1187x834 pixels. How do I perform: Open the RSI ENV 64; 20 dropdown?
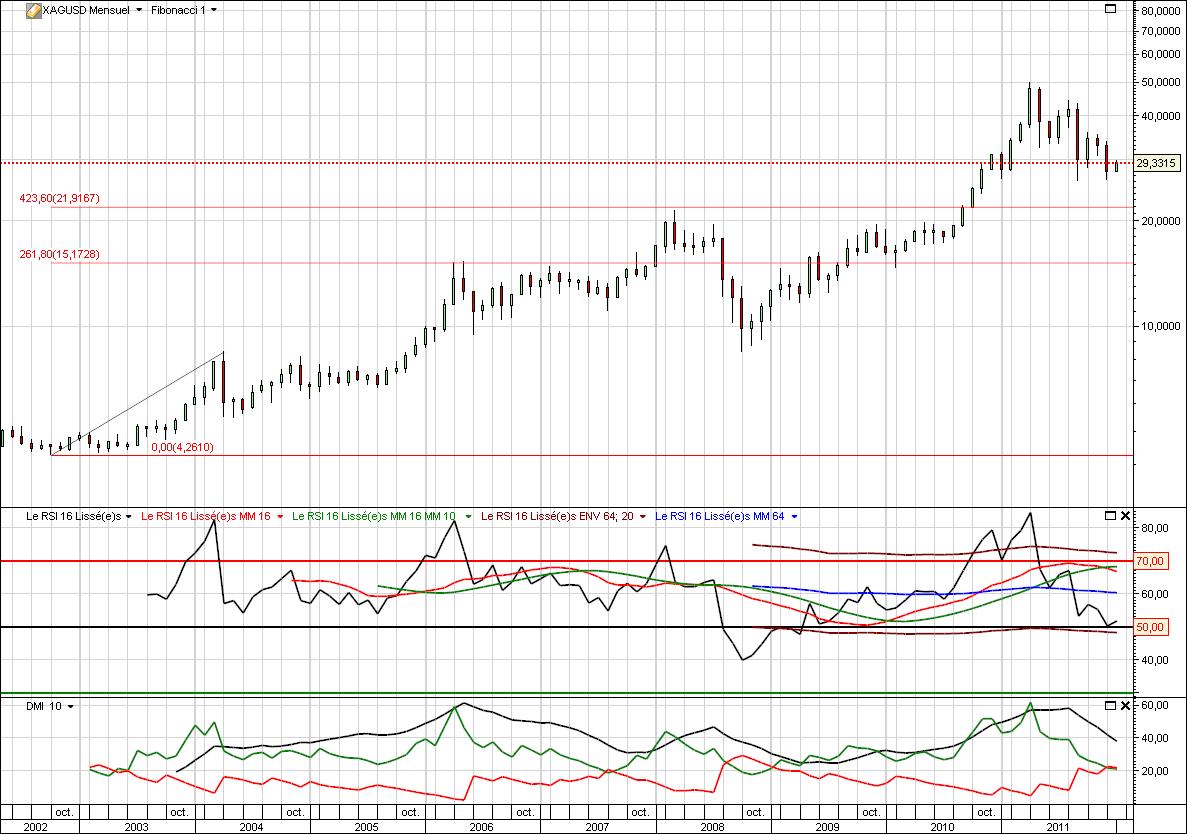[643, 517]
